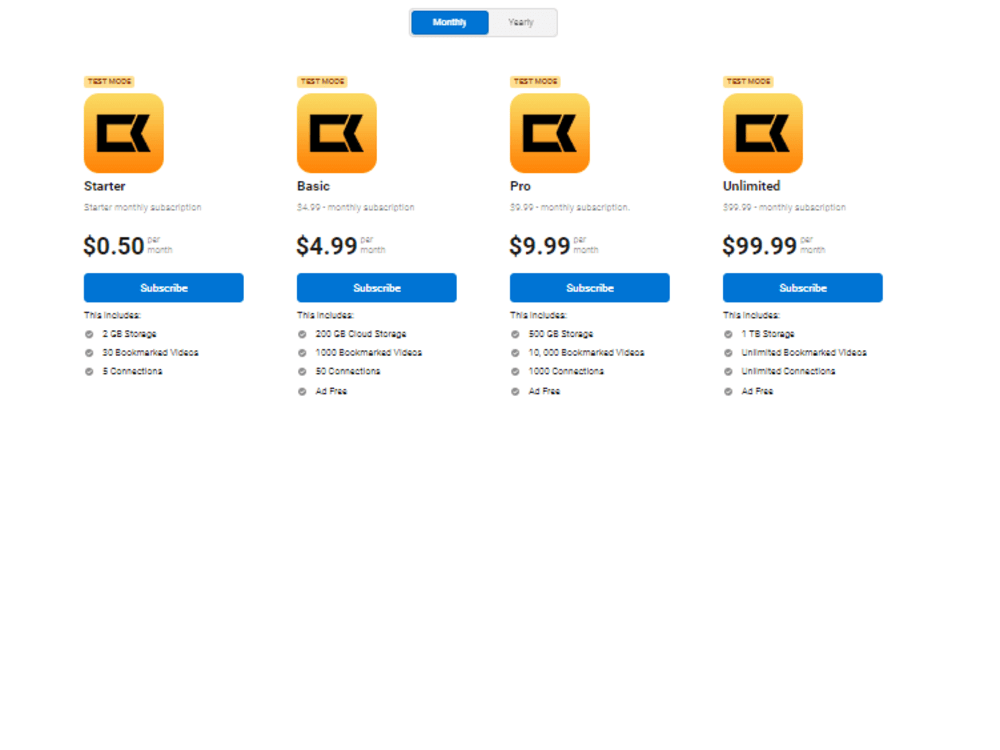The height and width of the screenshot is (750, 1000).
Task: Click the 'Unlimited Bookmarked Videos' feature text
Action: [804, 353]
